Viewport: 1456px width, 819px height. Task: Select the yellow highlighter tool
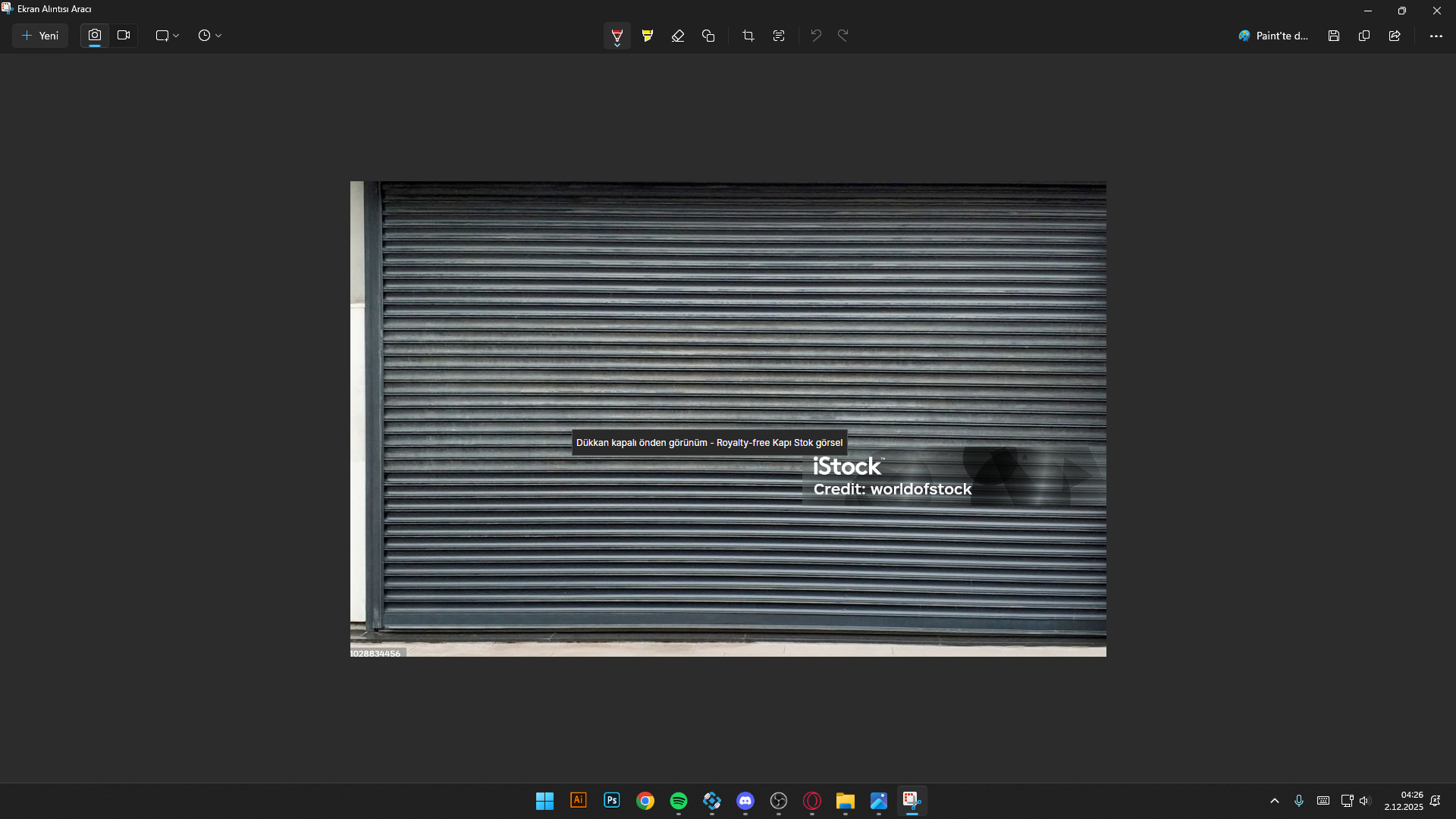pyautogui.click(x=647, y=36)
